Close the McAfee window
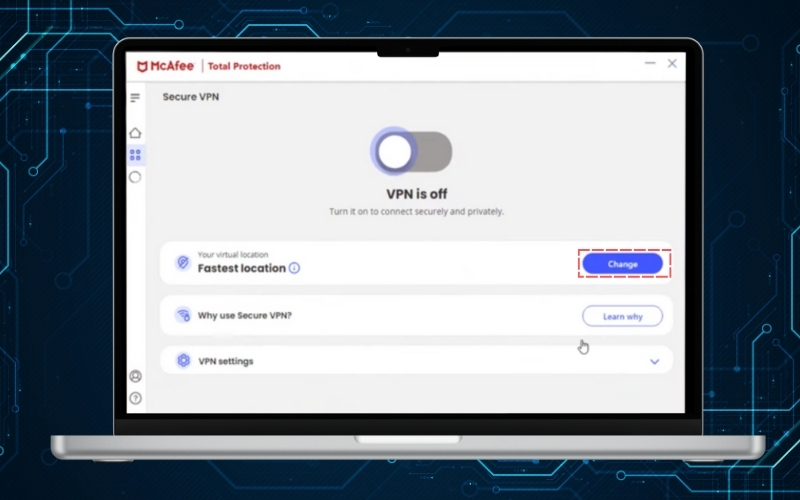 pos(672,63)
